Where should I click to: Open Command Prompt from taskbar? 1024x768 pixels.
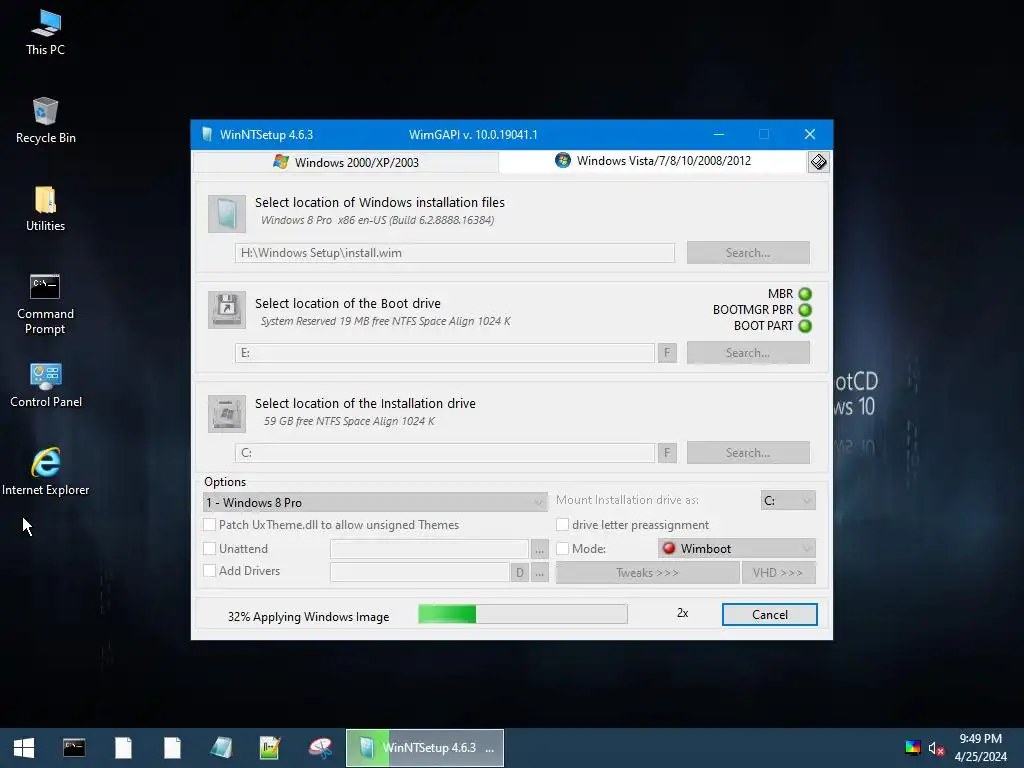74,748
